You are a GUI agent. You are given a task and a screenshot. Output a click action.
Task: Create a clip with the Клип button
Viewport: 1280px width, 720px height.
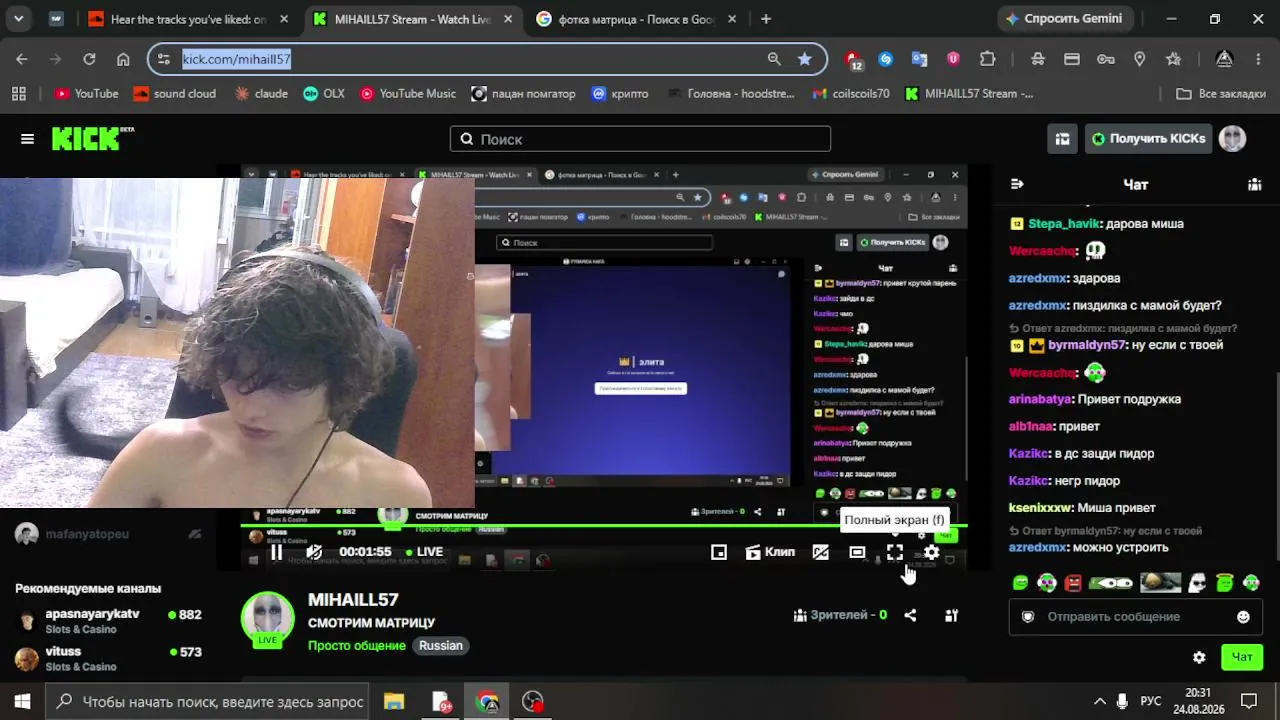click(x=770, y=552)
